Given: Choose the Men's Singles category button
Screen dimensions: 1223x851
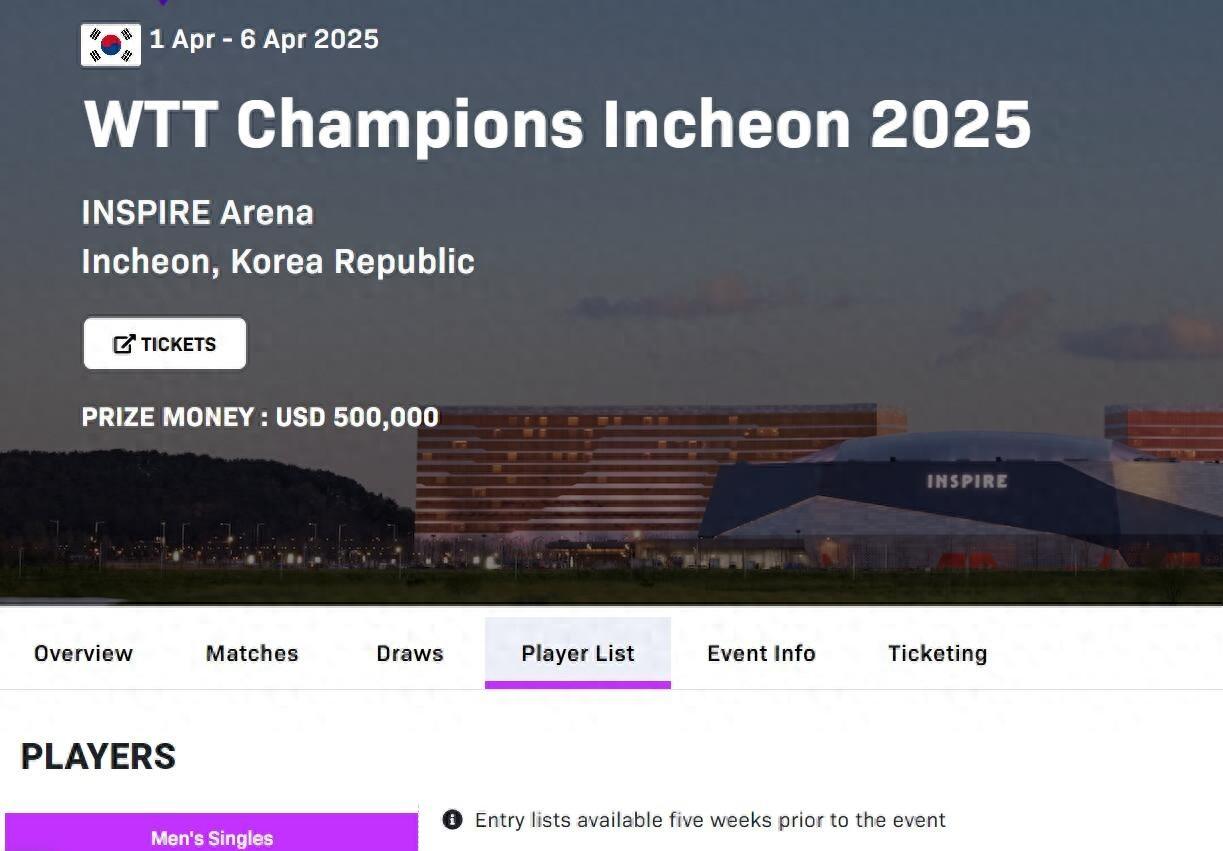Looking at the screenshot, I should 211,836.
